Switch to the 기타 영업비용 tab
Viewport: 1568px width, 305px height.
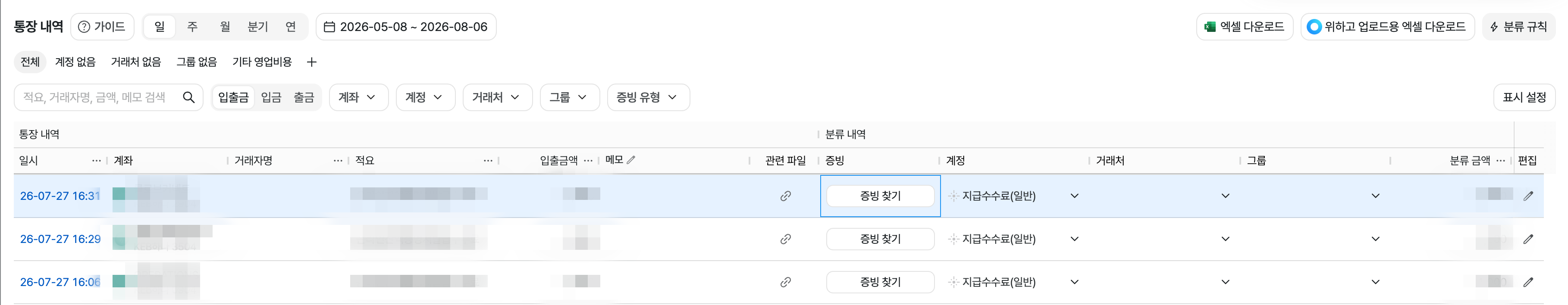coord(262,62)
